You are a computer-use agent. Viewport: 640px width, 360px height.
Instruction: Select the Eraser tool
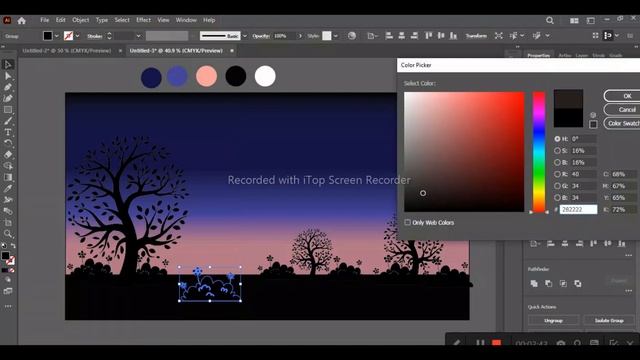pos(8,155)
